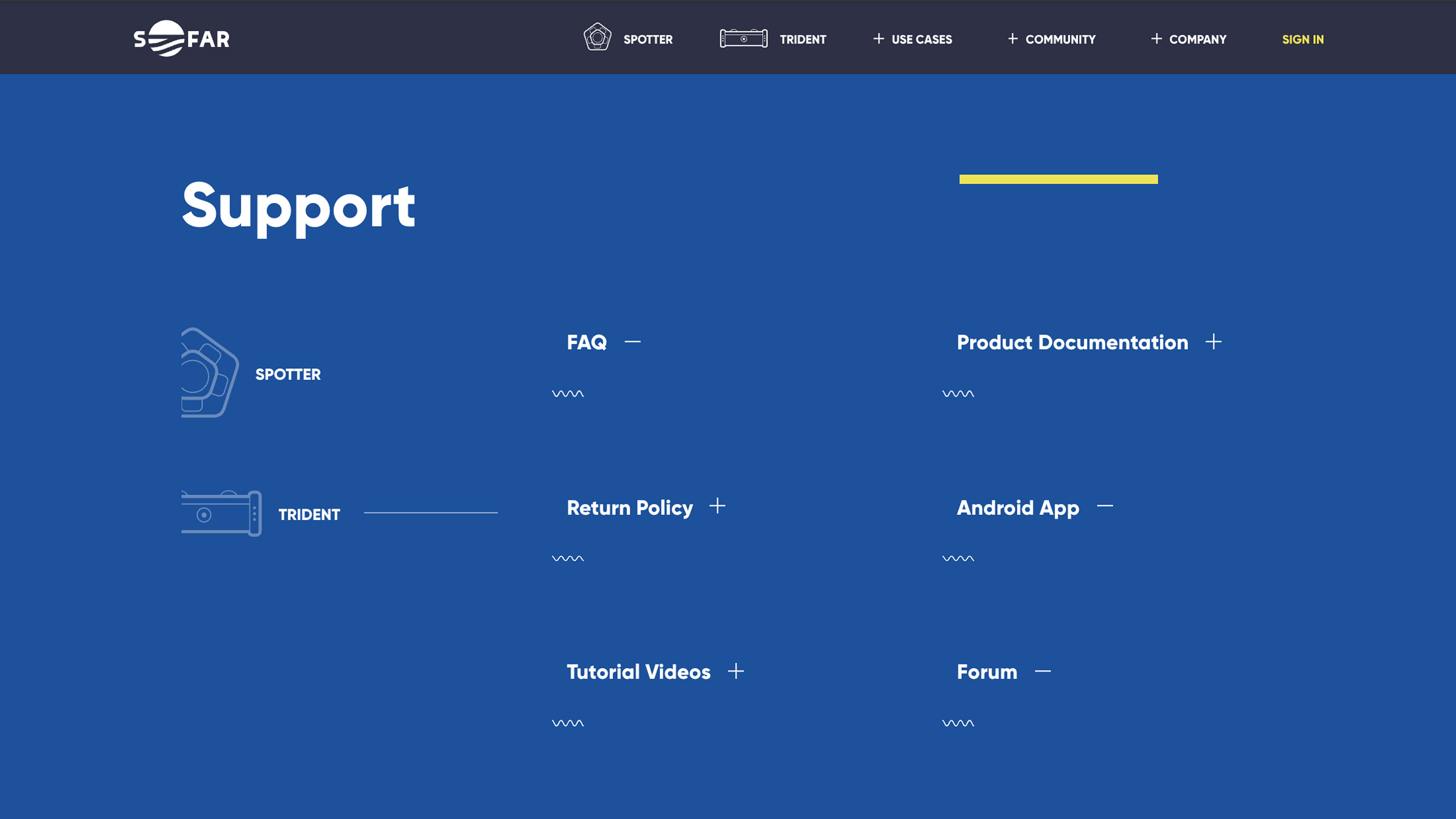1456x819 pixels.
Task: Click the Sign In link
Action: (1302, 39)
